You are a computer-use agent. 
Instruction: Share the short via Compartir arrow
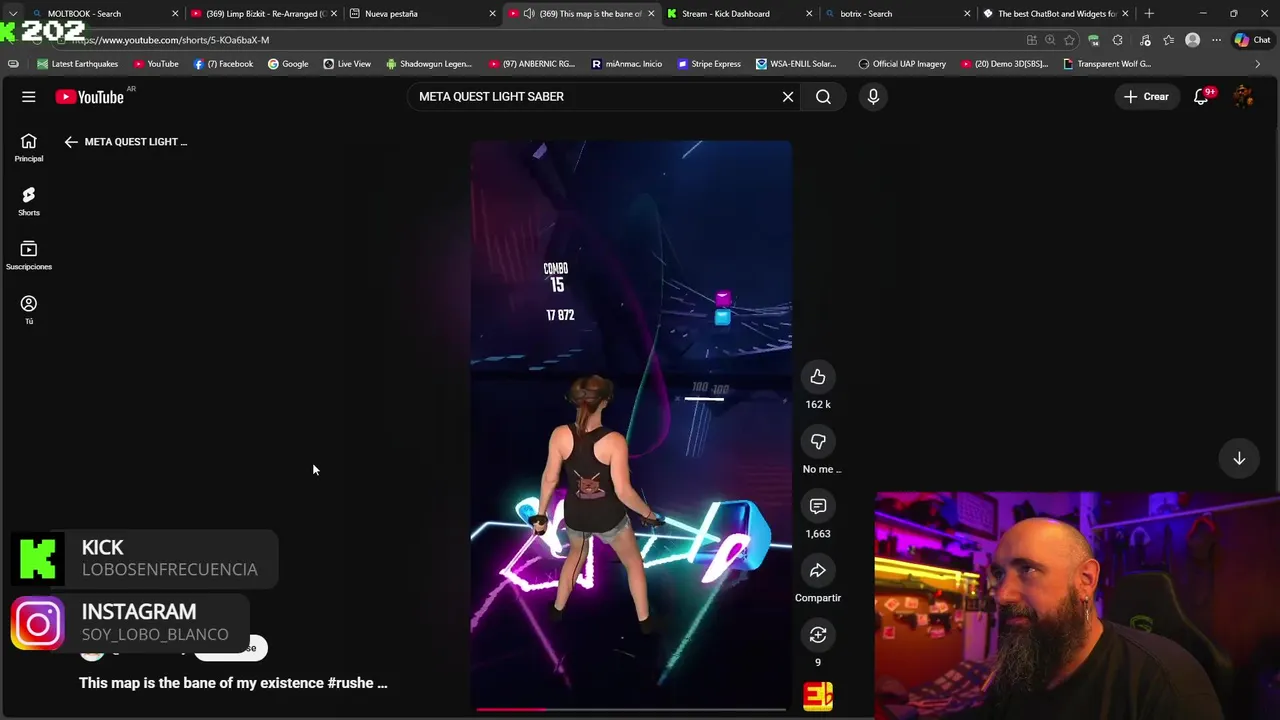(818, 570)
